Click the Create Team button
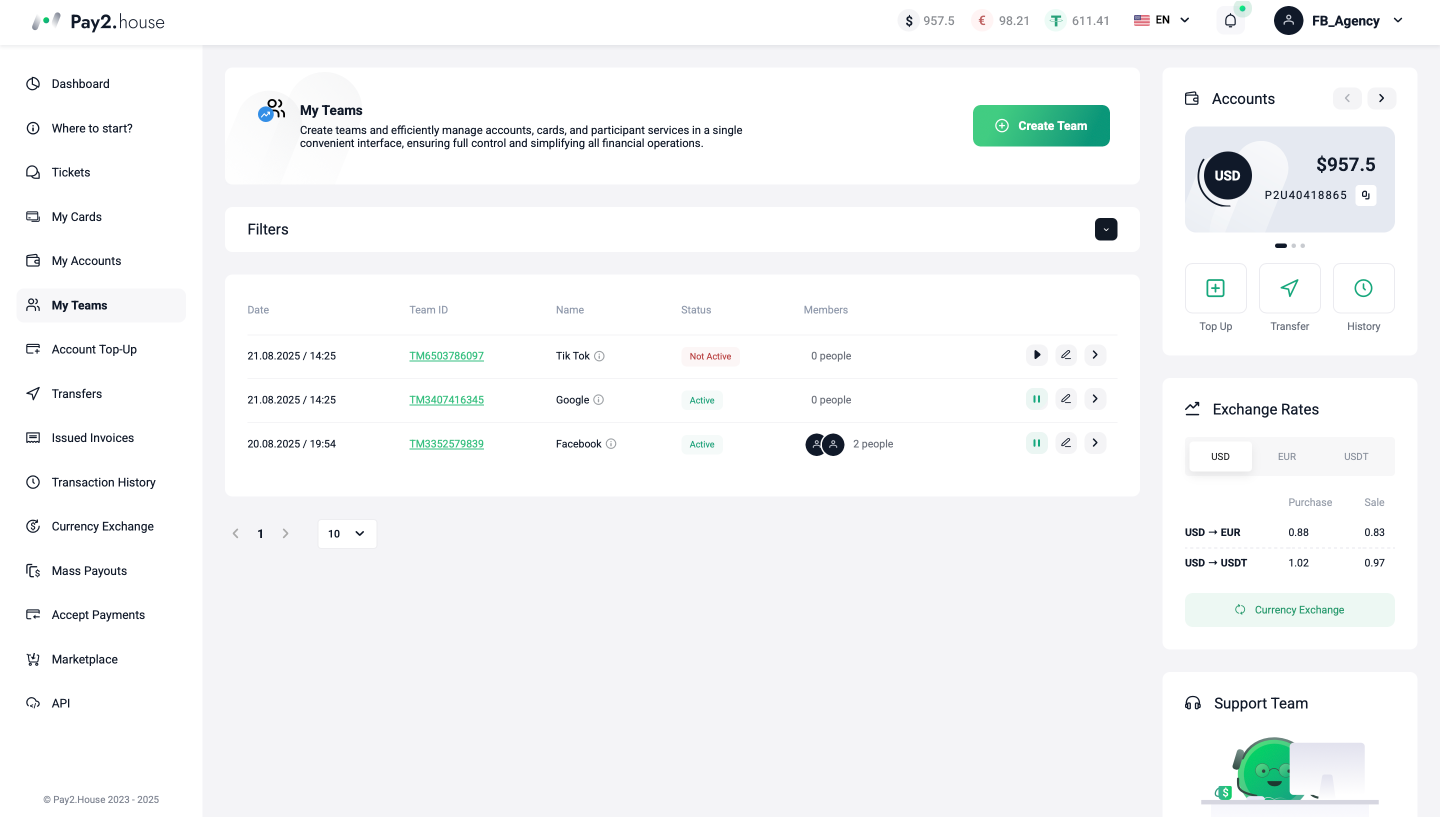The image size is (1440, 817). [1041, 126]
